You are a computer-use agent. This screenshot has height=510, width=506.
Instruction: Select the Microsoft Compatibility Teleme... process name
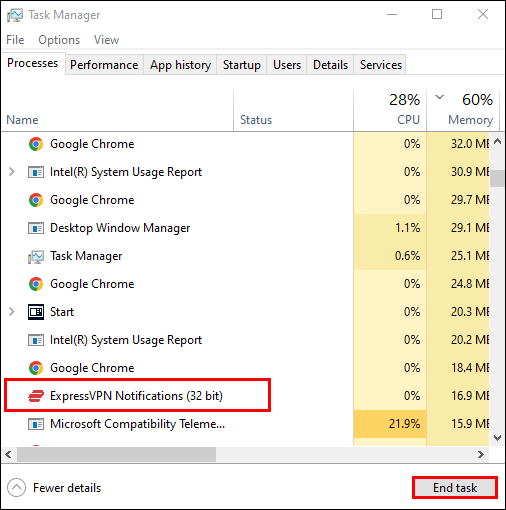point(137,424)
